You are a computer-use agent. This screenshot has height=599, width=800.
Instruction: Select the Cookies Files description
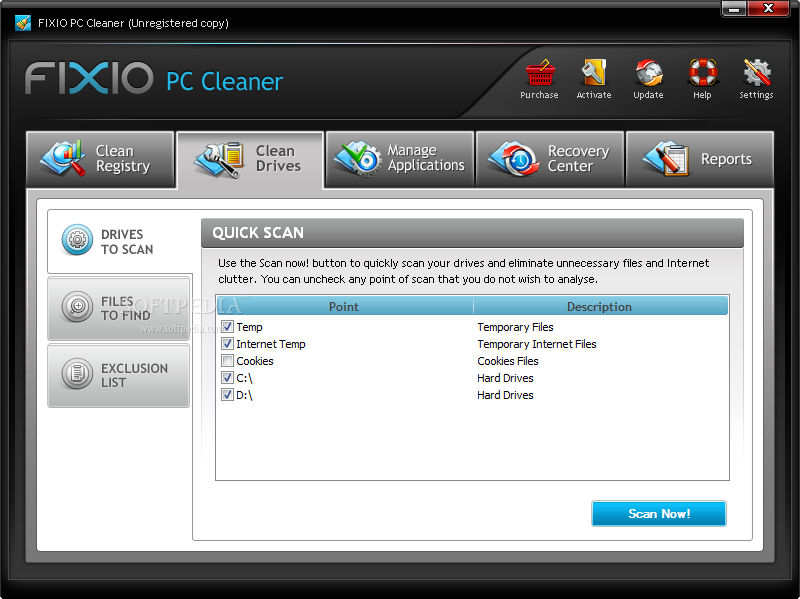[508, 361]
